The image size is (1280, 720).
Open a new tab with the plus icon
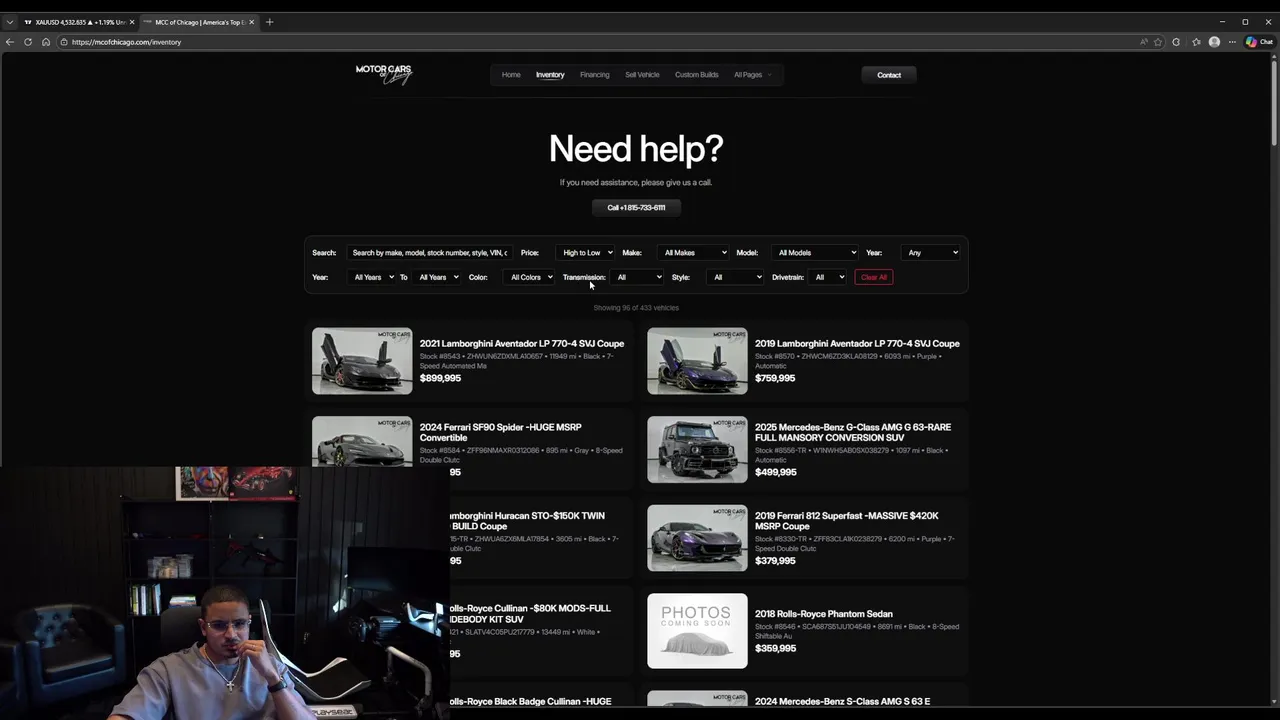[269, 22]
